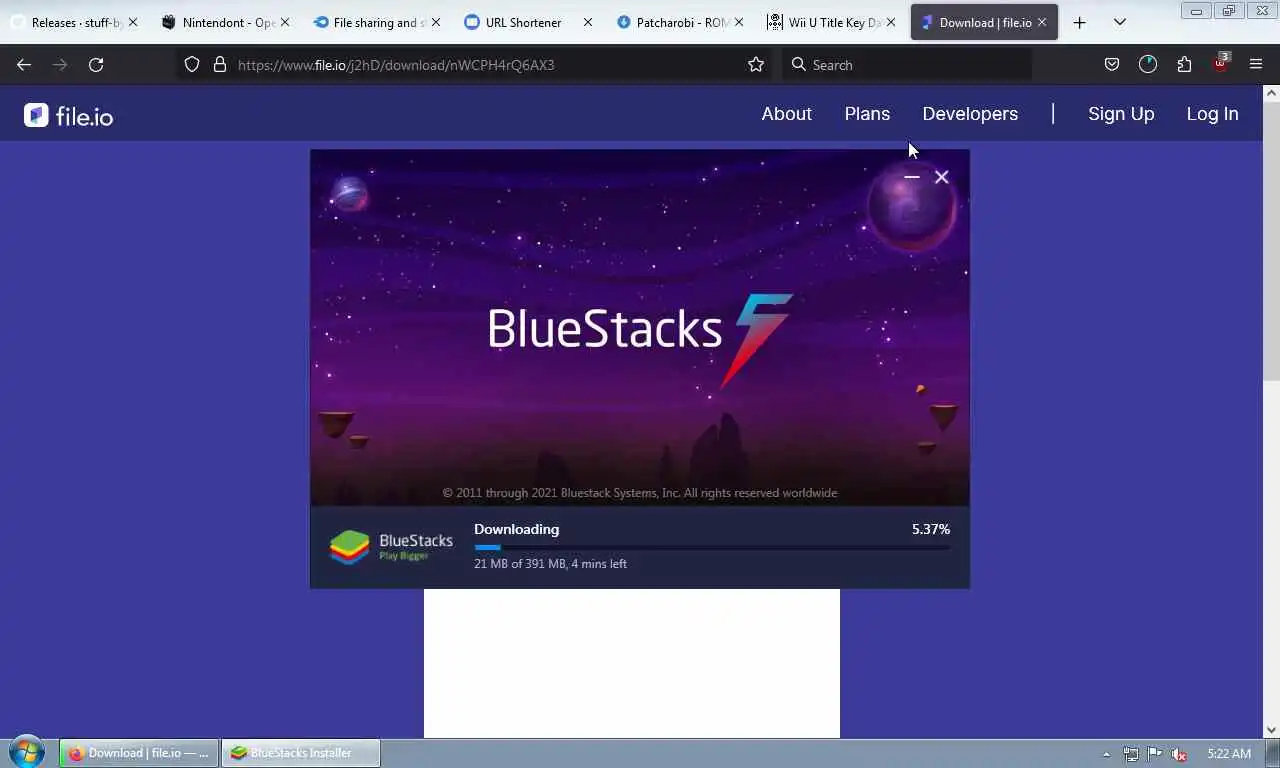Open Action Center flag icon
1280x768 pixels.
pos(1154,754)
